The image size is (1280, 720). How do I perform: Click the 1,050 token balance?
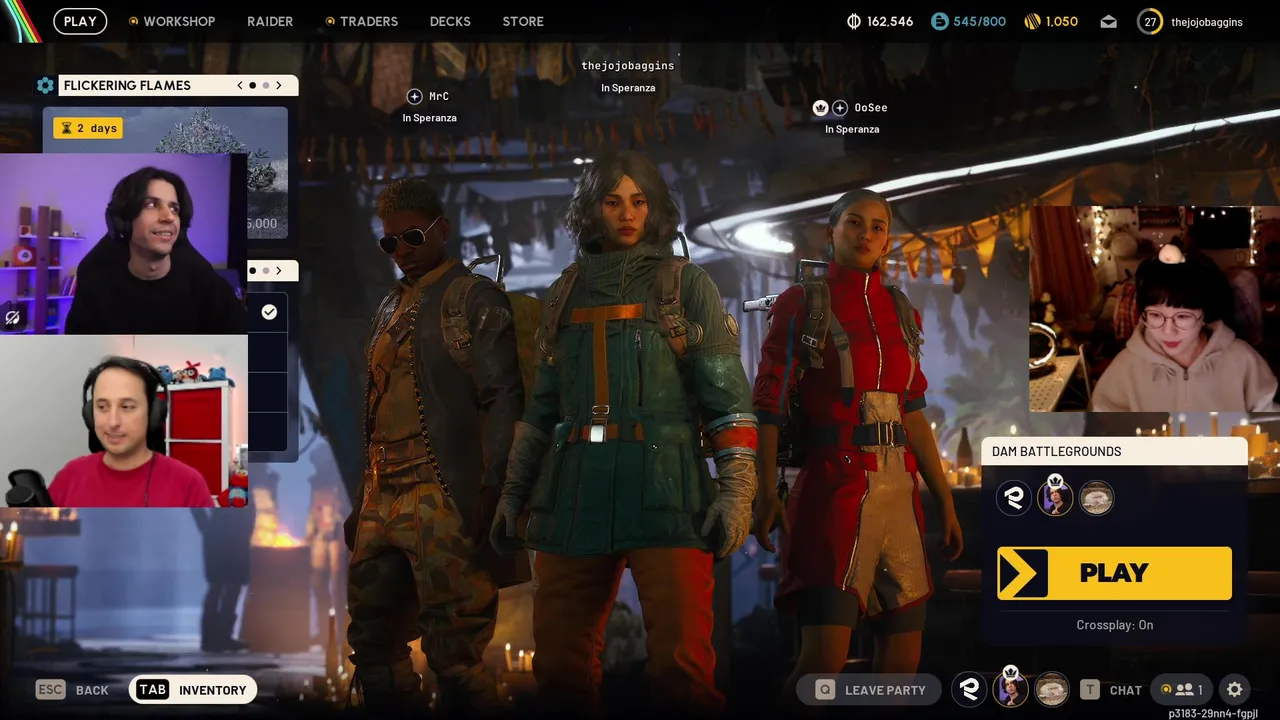point(1062,21)
